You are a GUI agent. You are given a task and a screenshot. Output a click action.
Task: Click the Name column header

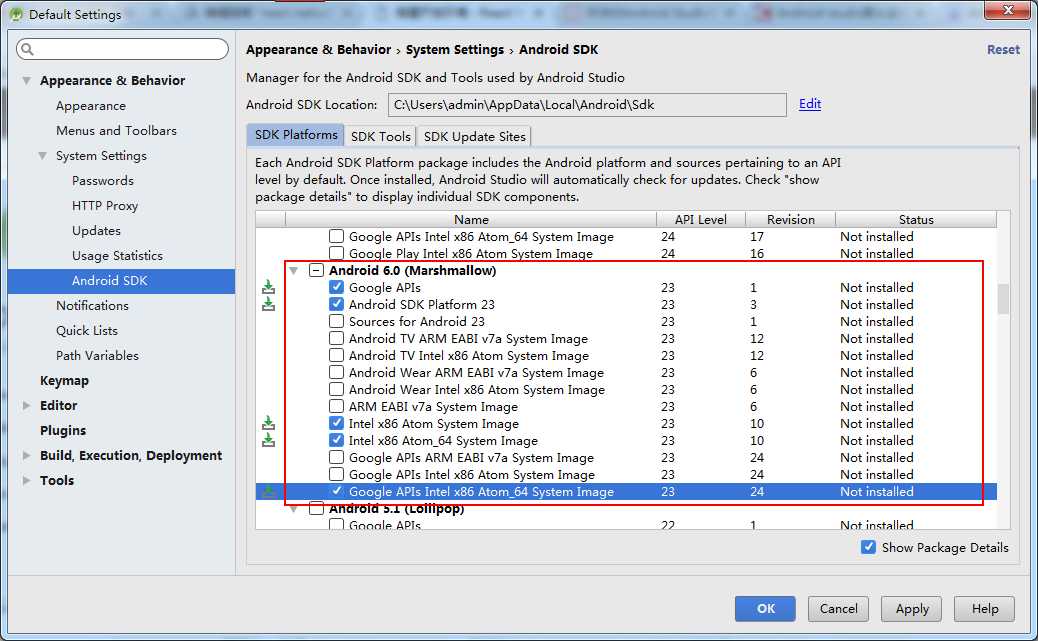click(x=471, y=219)
